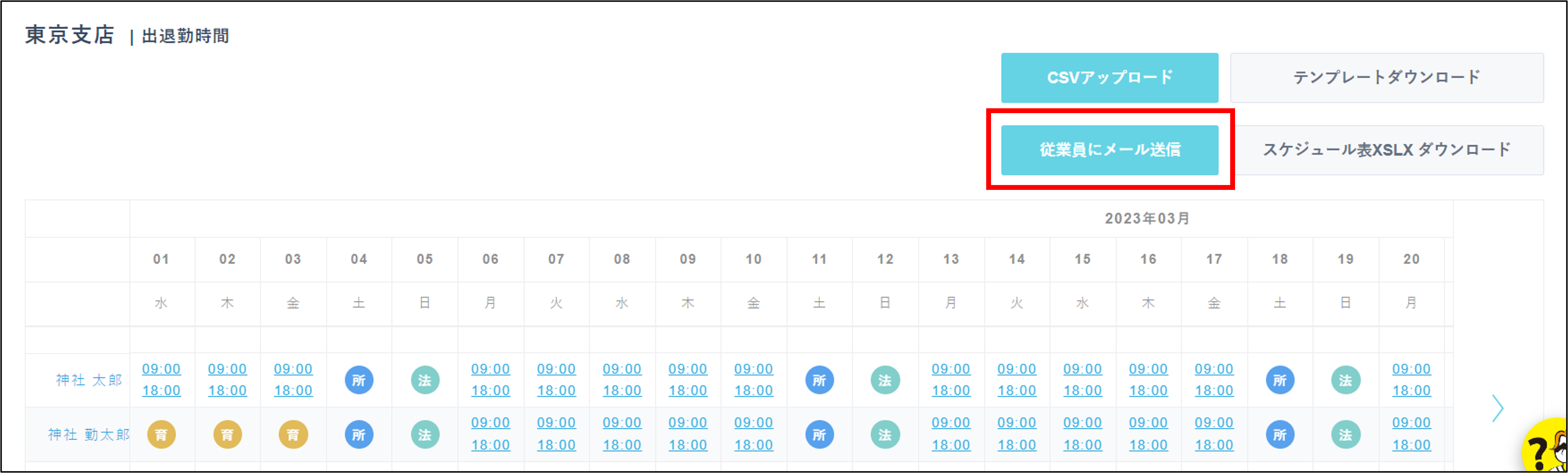Open employee 神社 太郎 name link

(89, 380)
